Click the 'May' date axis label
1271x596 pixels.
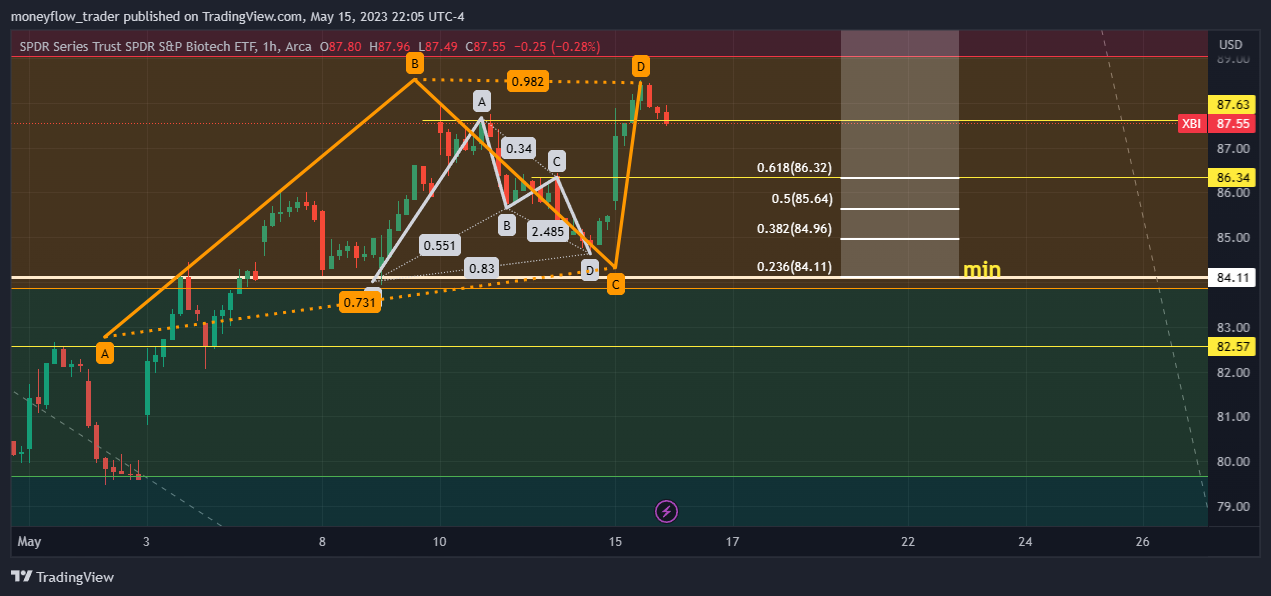tap(30, 542)
